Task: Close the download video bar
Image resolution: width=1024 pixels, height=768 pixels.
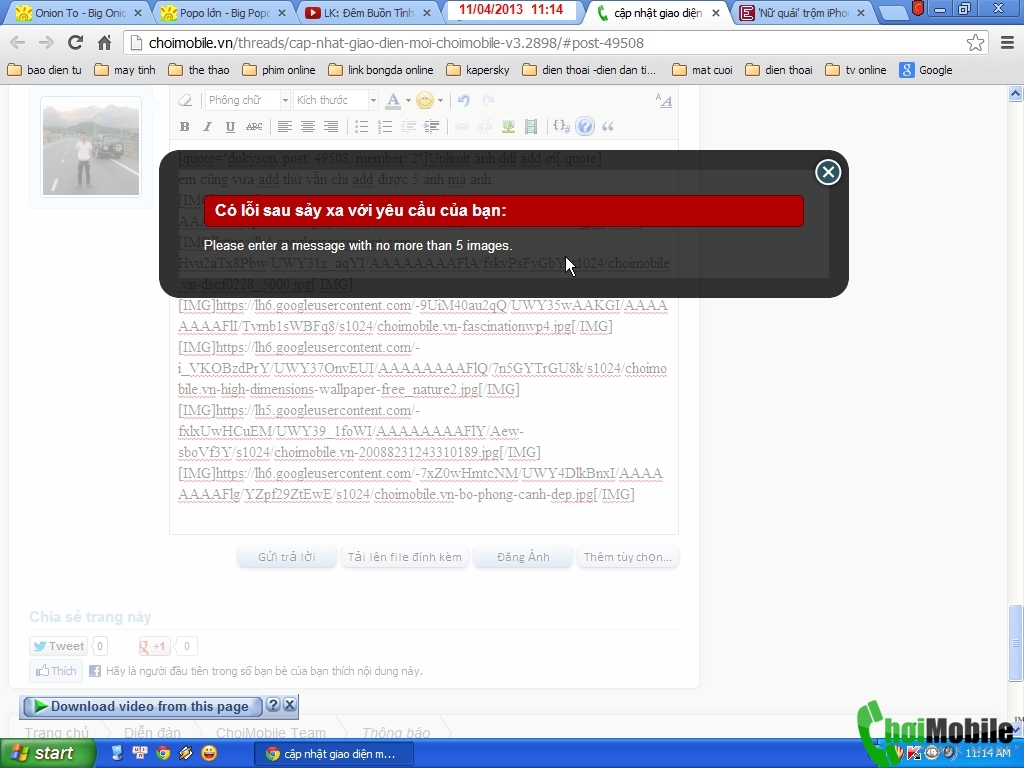Action: click(x=289, y=705)
